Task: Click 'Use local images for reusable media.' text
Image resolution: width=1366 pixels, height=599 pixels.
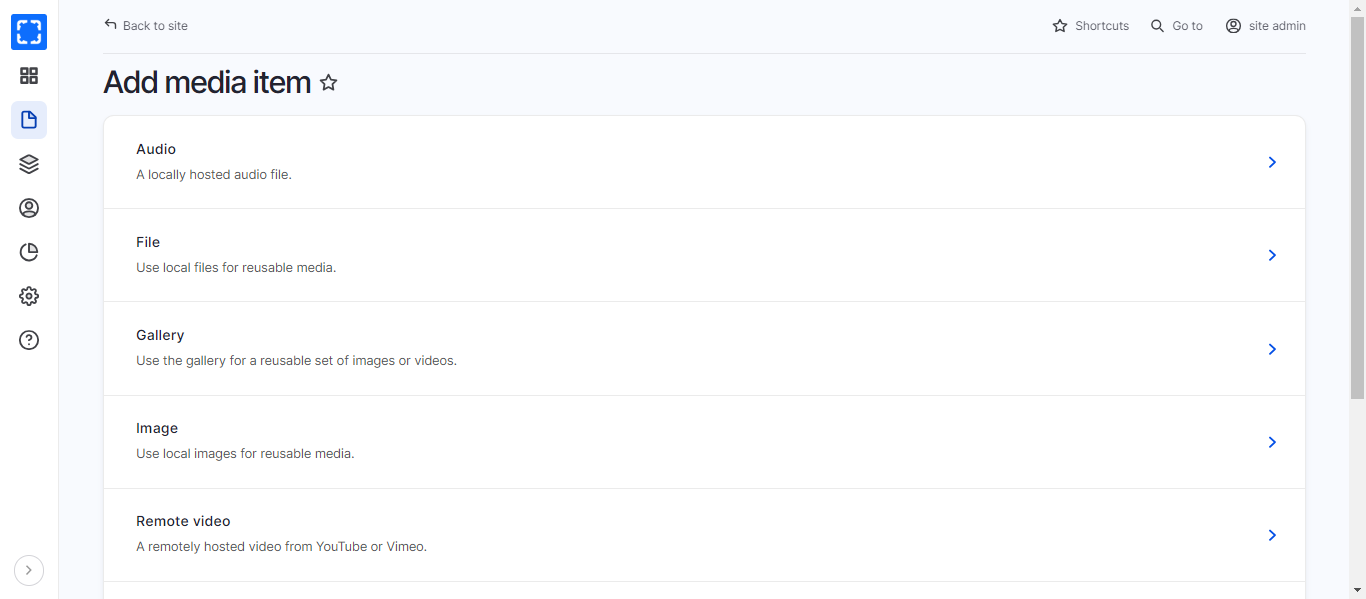Action: coord(245,453)
